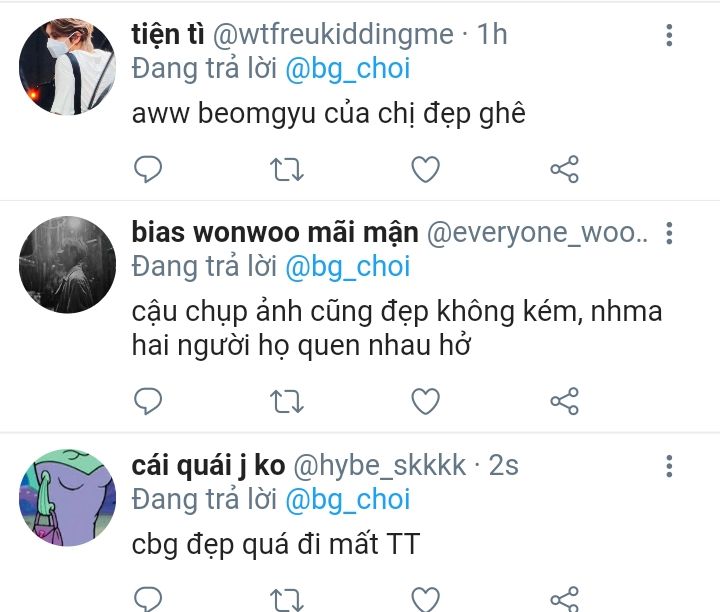Reply to tiện tì's tweet

pos(148,169)
